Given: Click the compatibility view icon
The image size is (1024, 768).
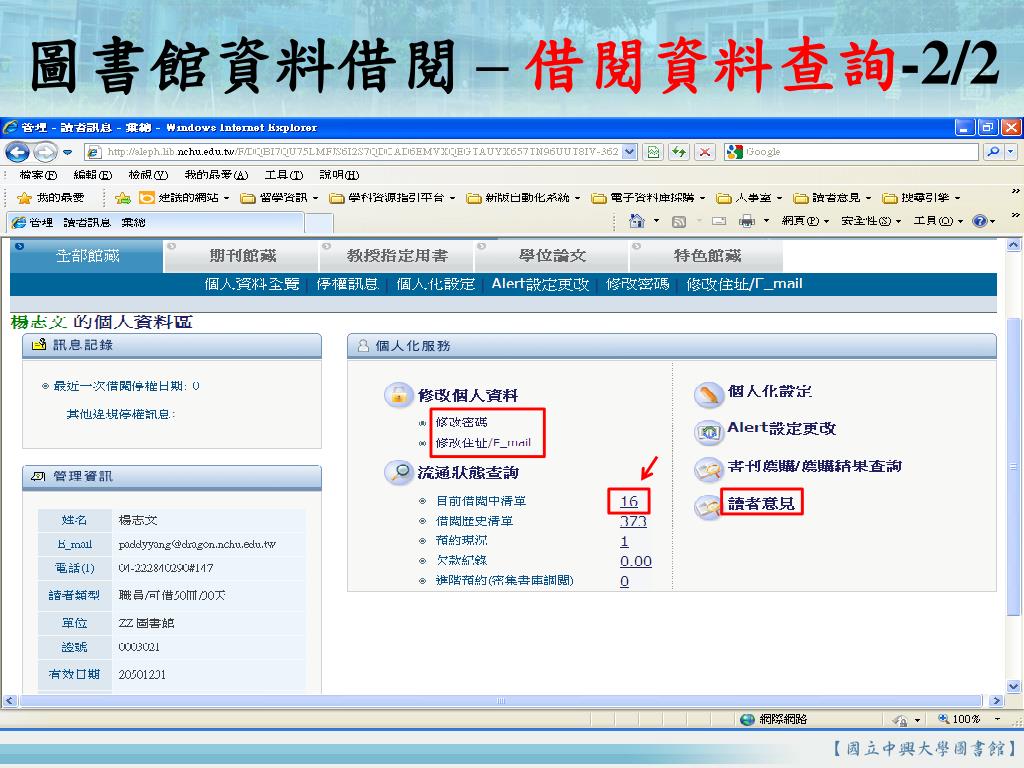Looking at the screenshot, I should pyautogui.click(x=653, y=152).
